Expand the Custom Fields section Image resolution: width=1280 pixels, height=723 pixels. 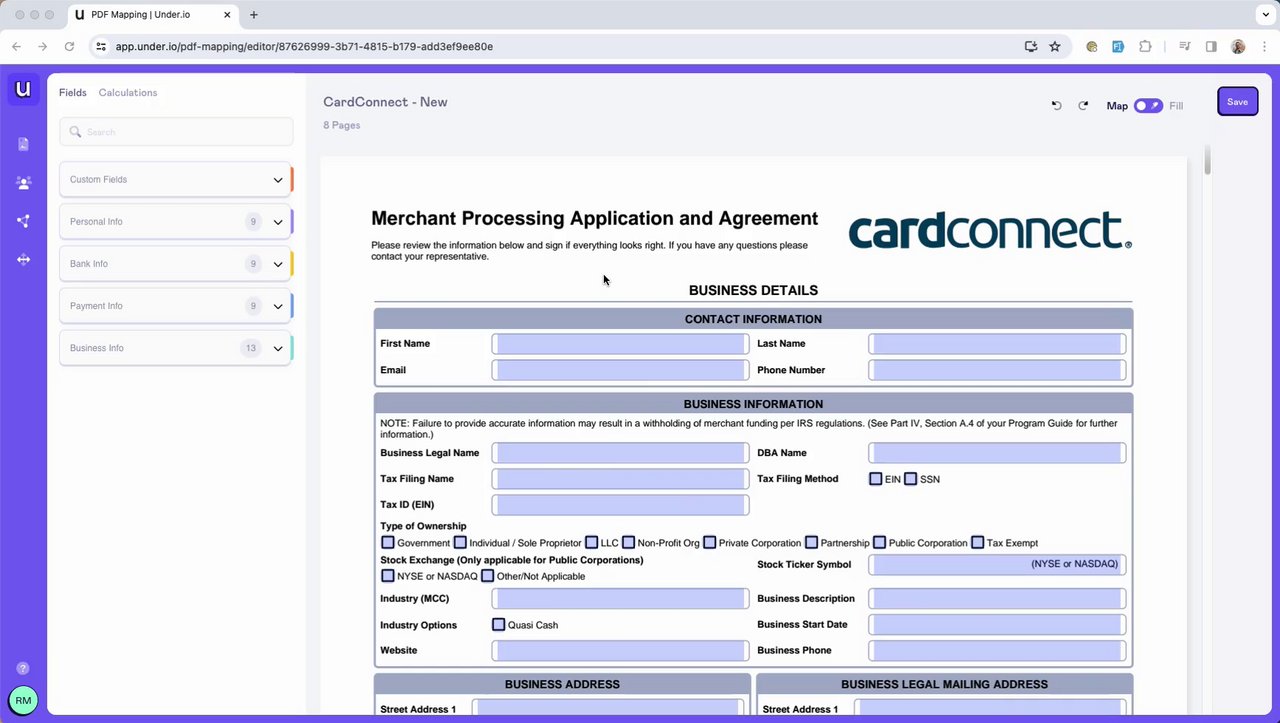tap(176, 180)
